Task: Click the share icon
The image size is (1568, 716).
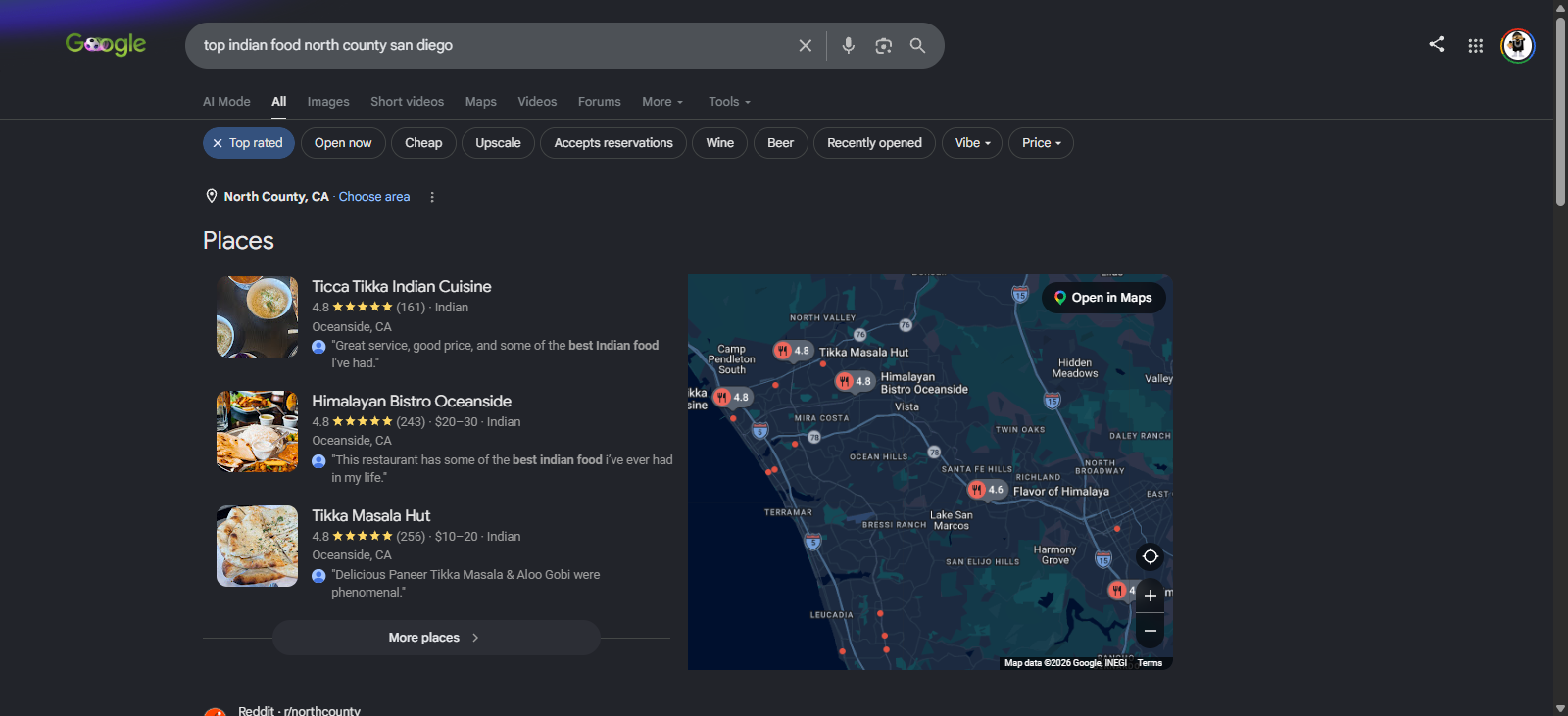Action: coord(1437,44)
